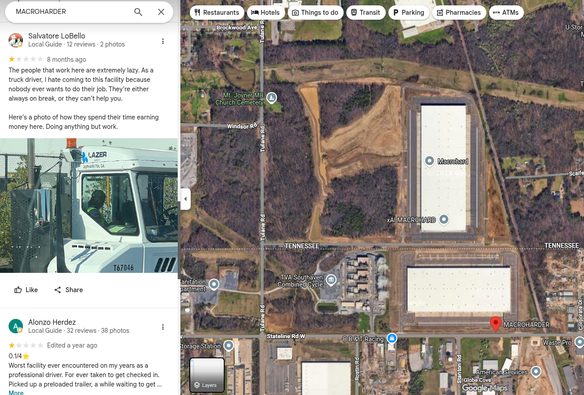This screenshot has height=395, width=584.
Task: Like Salvatore LoBello's review
Action: point(26,290)
